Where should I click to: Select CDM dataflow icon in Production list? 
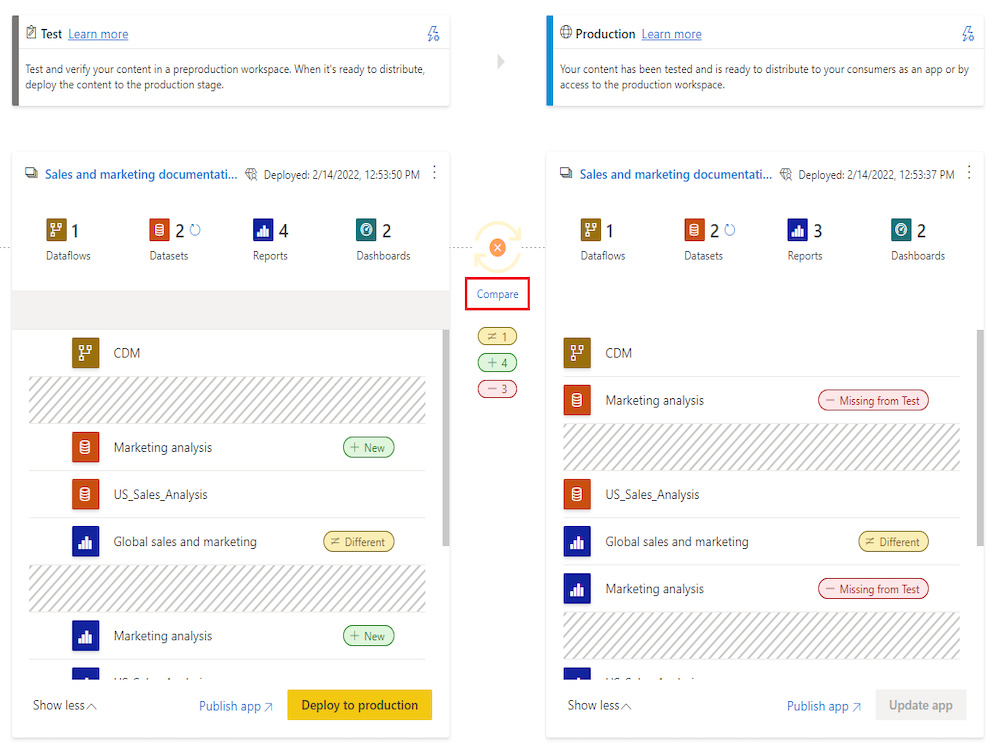tap(577, 353)
